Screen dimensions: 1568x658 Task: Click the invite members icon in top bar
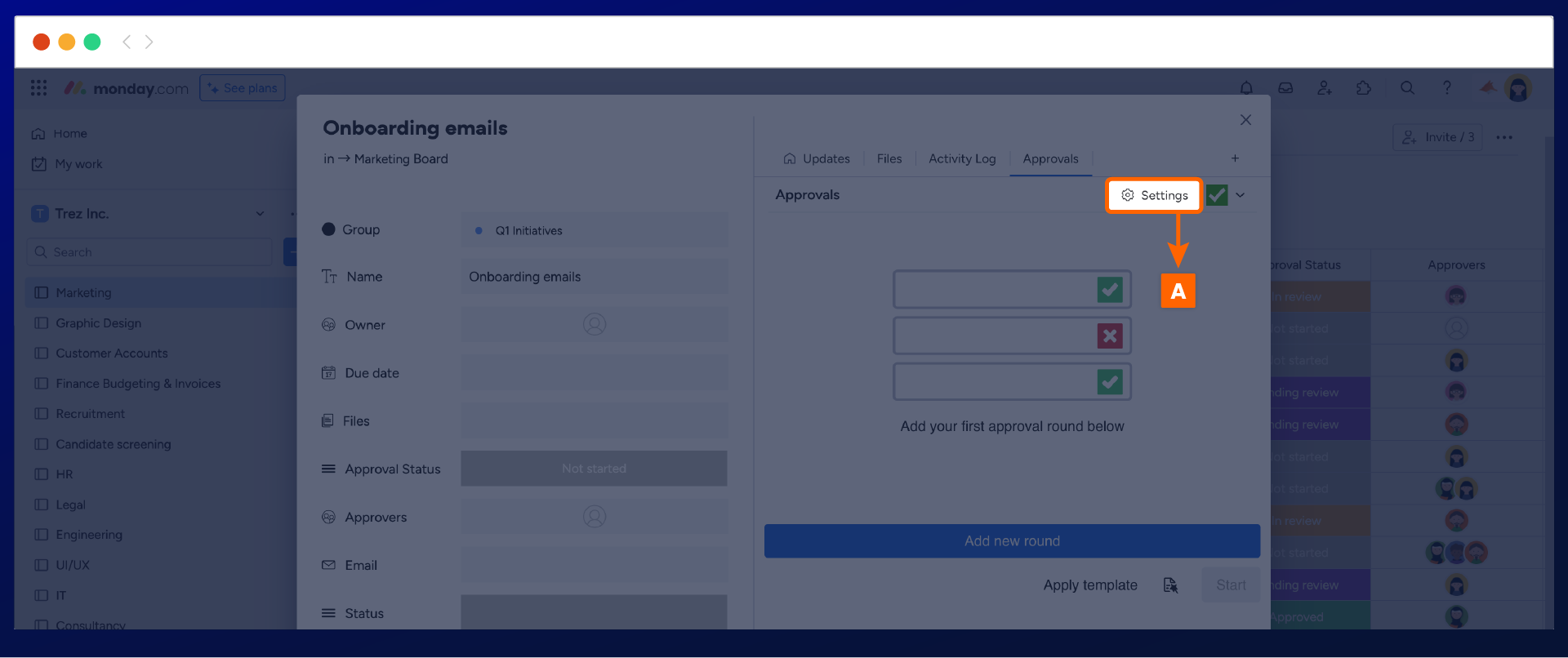point(1325,88)
